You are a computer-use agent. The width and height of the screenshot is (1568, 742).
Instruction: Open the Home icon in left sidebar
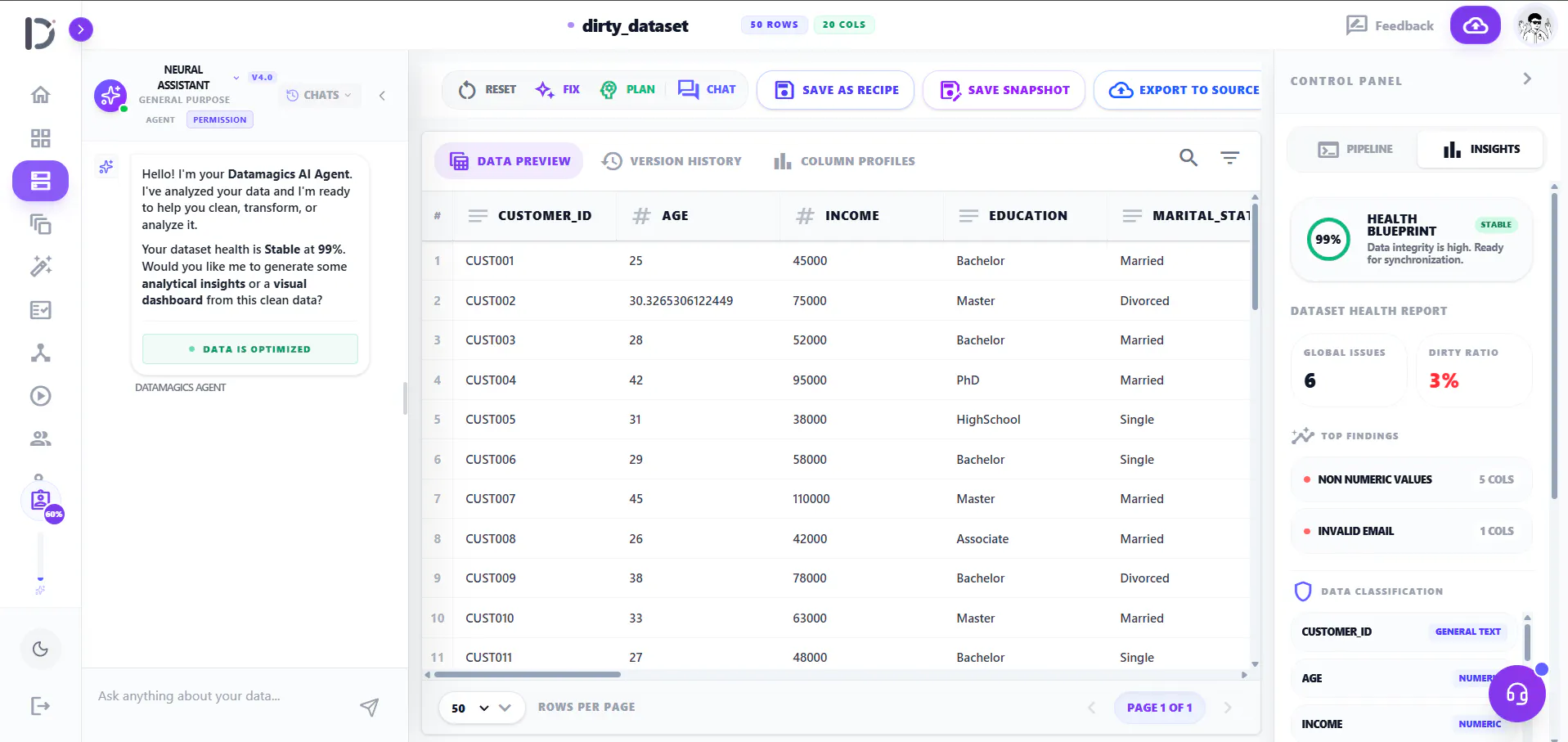pos(40,95)
